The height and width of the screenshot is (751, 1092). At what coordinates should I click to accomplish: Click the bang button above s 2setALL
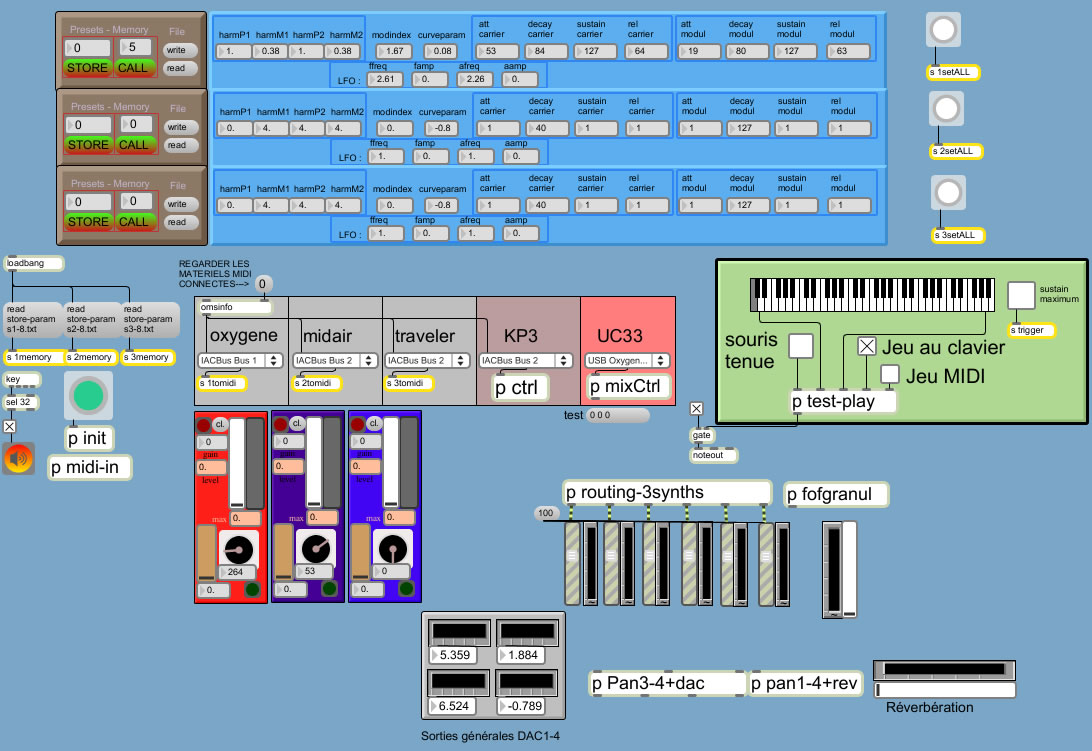[x=946, y=109]
